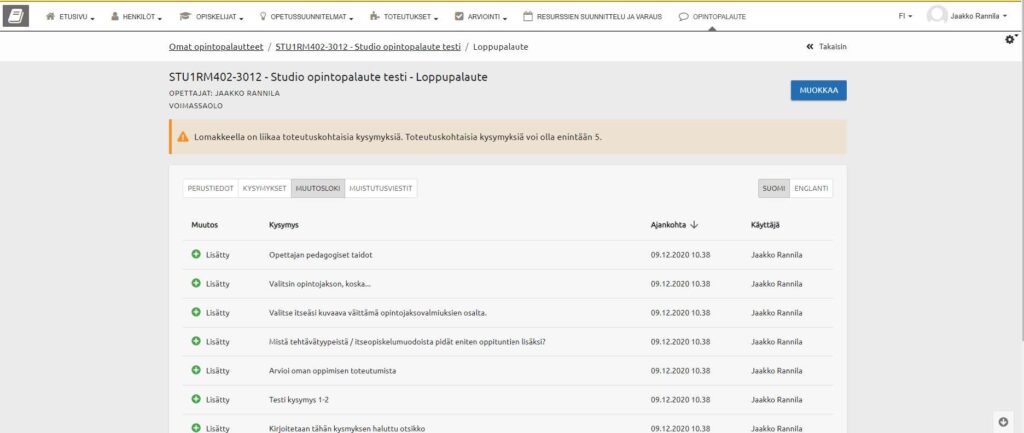Open the Jaakko Rannila user menu
Image resolution: width=1024 pixels, height=433 pixels.
[x=977, y=17]
